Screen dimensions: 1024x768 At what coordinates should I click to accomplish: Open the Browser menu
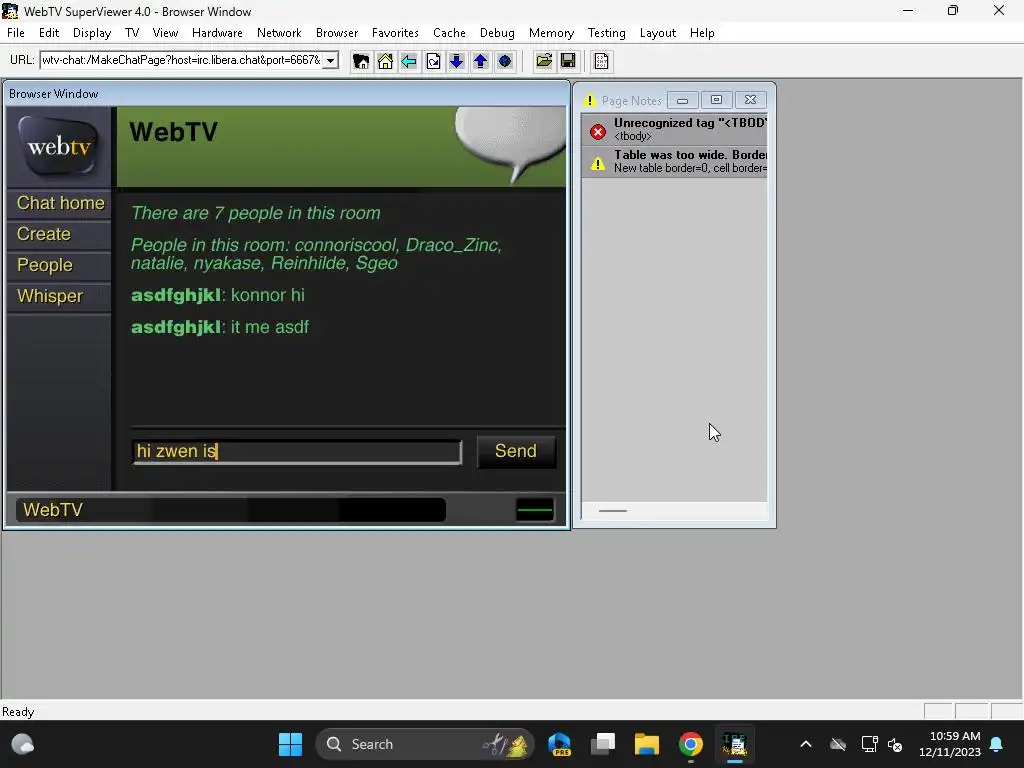pos(337,33)
